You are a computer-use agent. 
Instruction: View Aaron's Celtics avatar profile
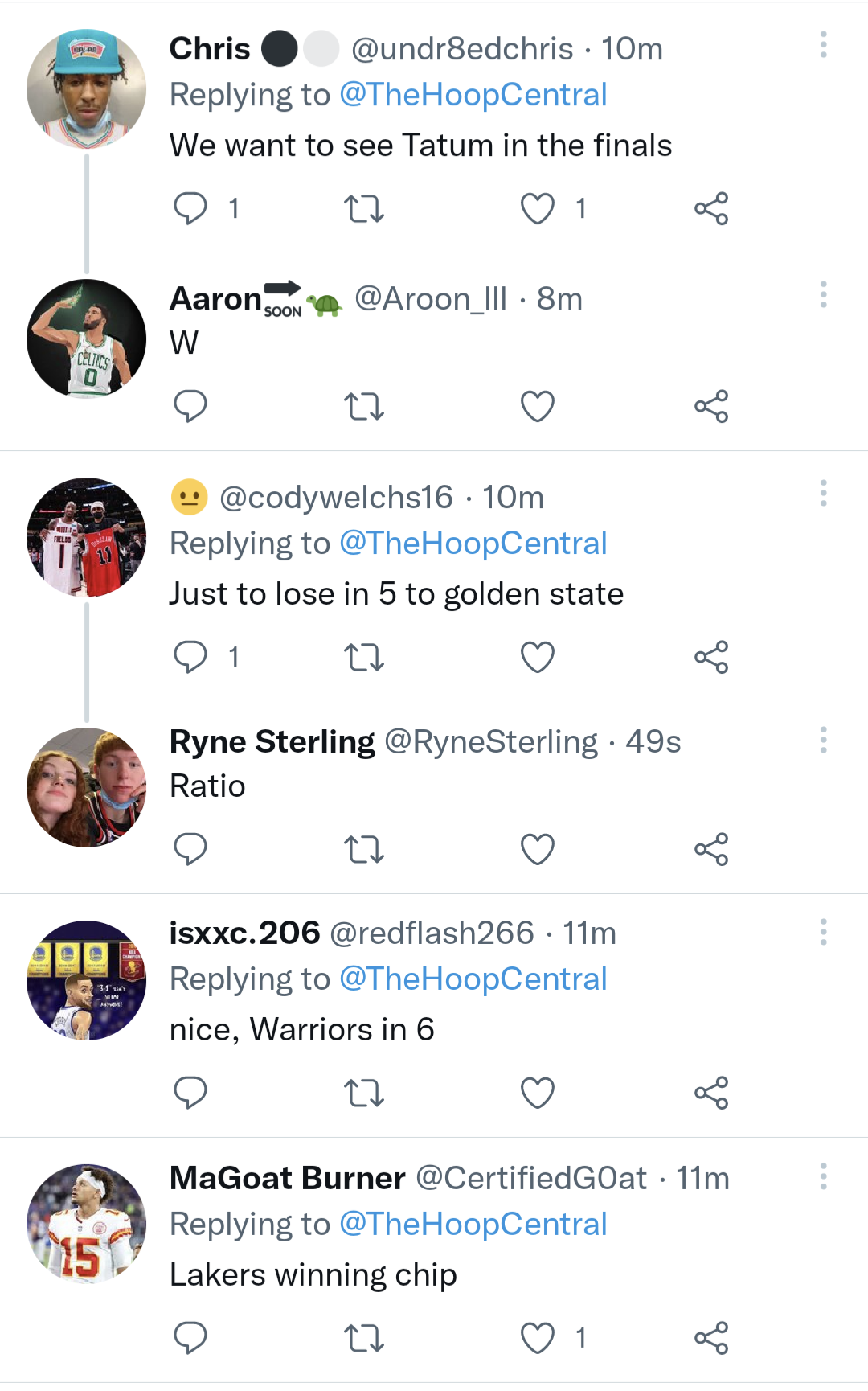pos(87,339)
